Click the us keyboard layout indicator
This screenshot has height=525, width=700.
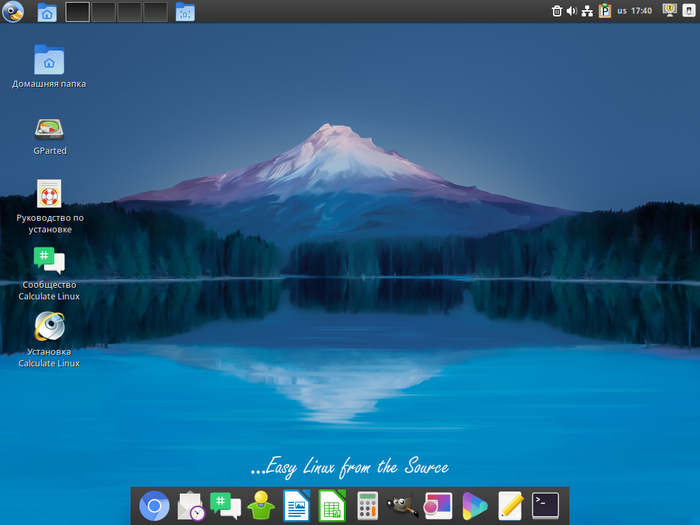coord(622,11)
